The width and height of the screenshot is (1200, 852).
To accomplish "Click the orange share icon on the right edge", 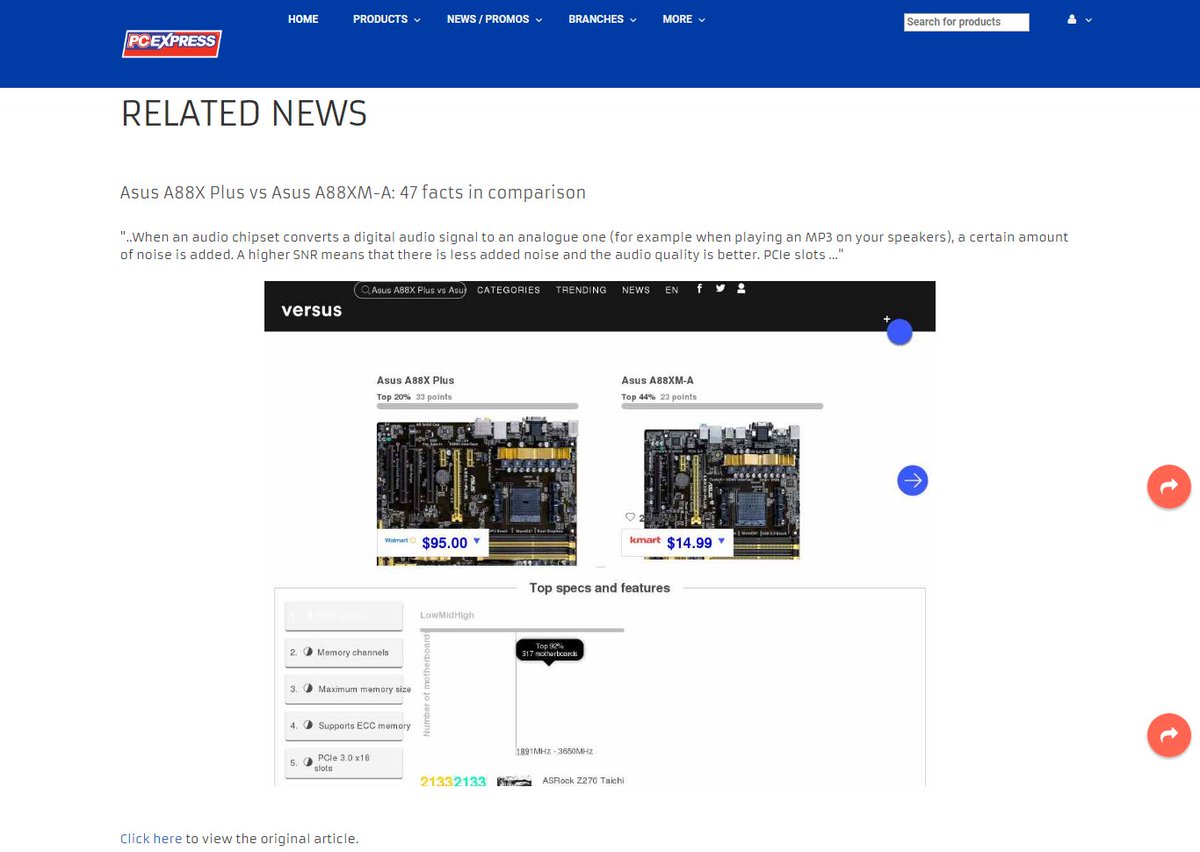I will tap(1169, 486).
